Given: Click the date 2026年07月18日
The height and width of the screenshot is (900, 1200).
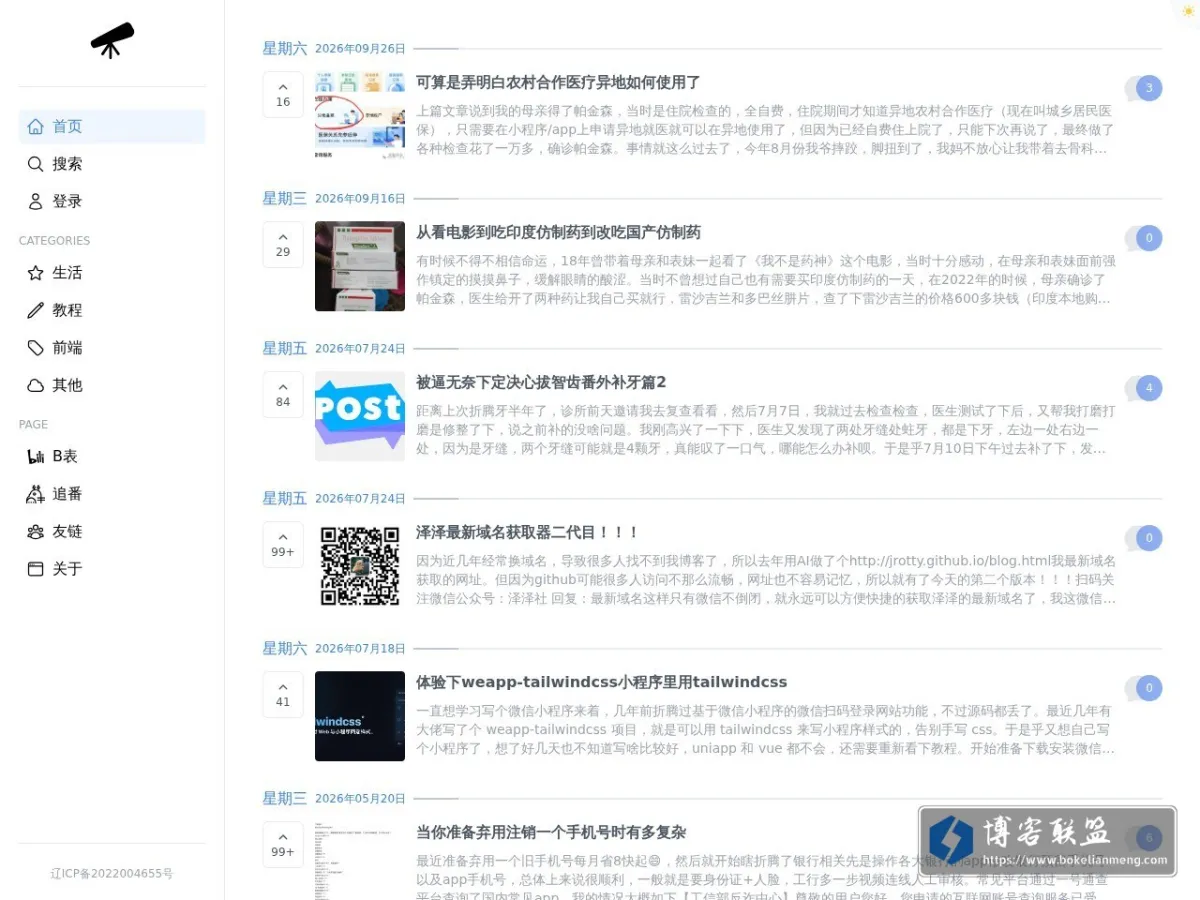Looking at the screenshot, I should click(x=360, y=648).
